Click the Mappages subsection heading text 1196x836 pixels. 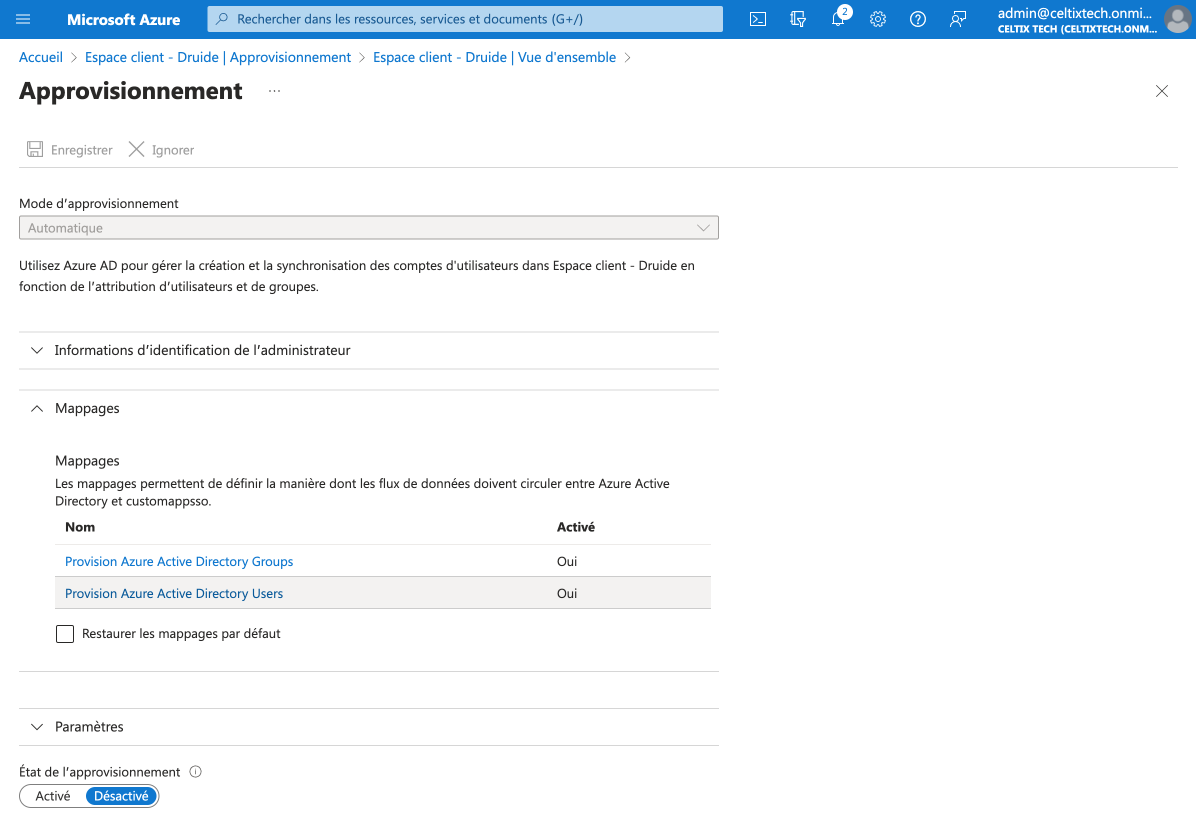[87, 461]
